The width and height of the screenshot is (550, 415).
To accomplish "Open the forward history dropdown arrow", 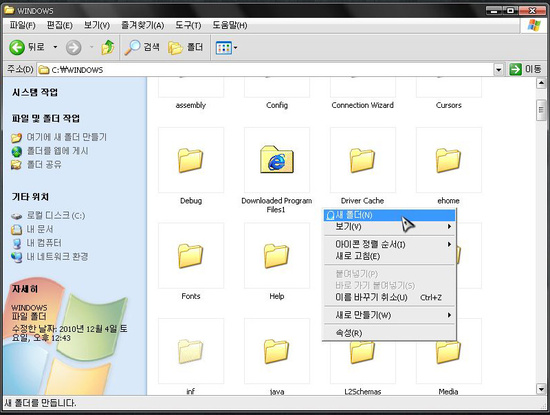I will click(x=91, y=47).
